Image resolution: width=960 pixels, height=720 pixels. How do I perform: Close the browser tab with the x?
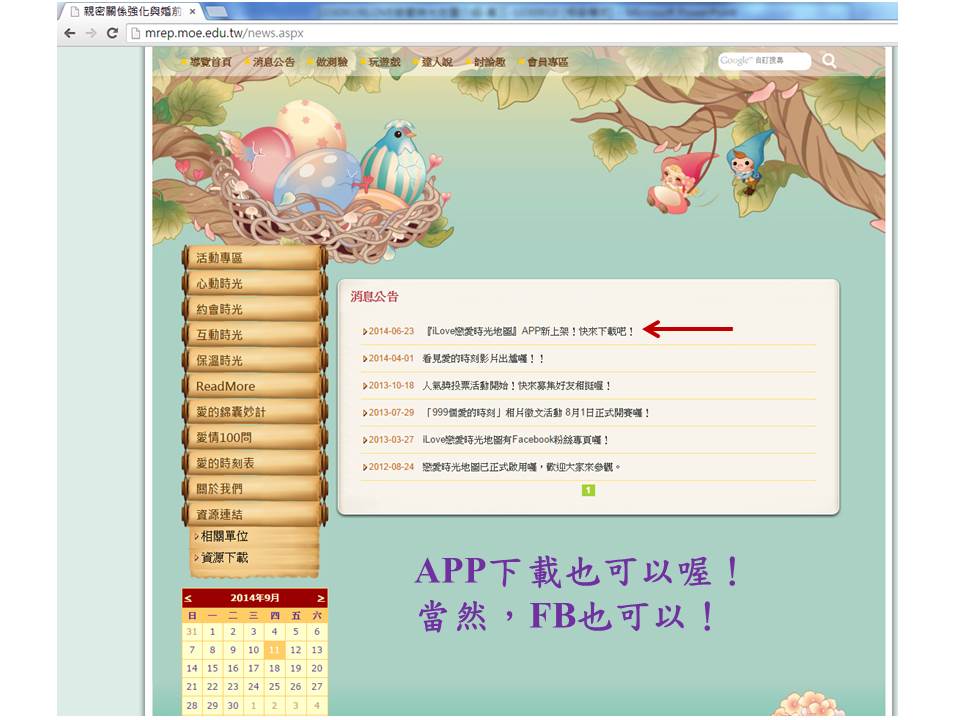[x=192, y=11]
